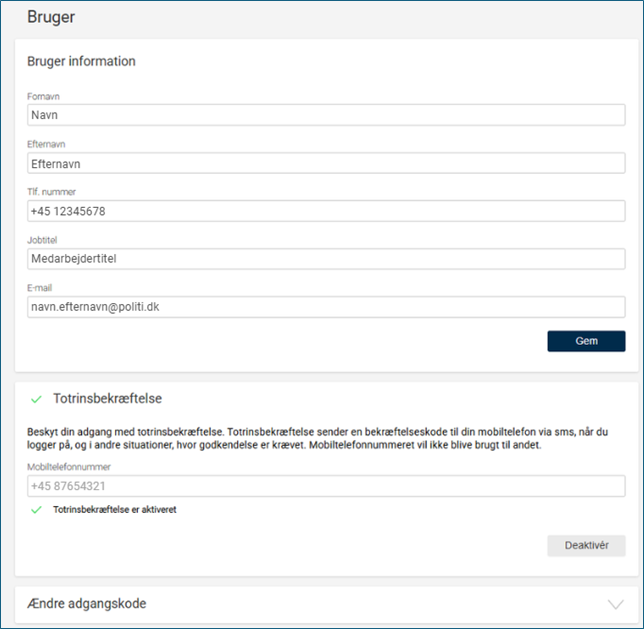Click the Bruger page title
The width and height of the screenshot is (644, 629).
click(51, 17)
